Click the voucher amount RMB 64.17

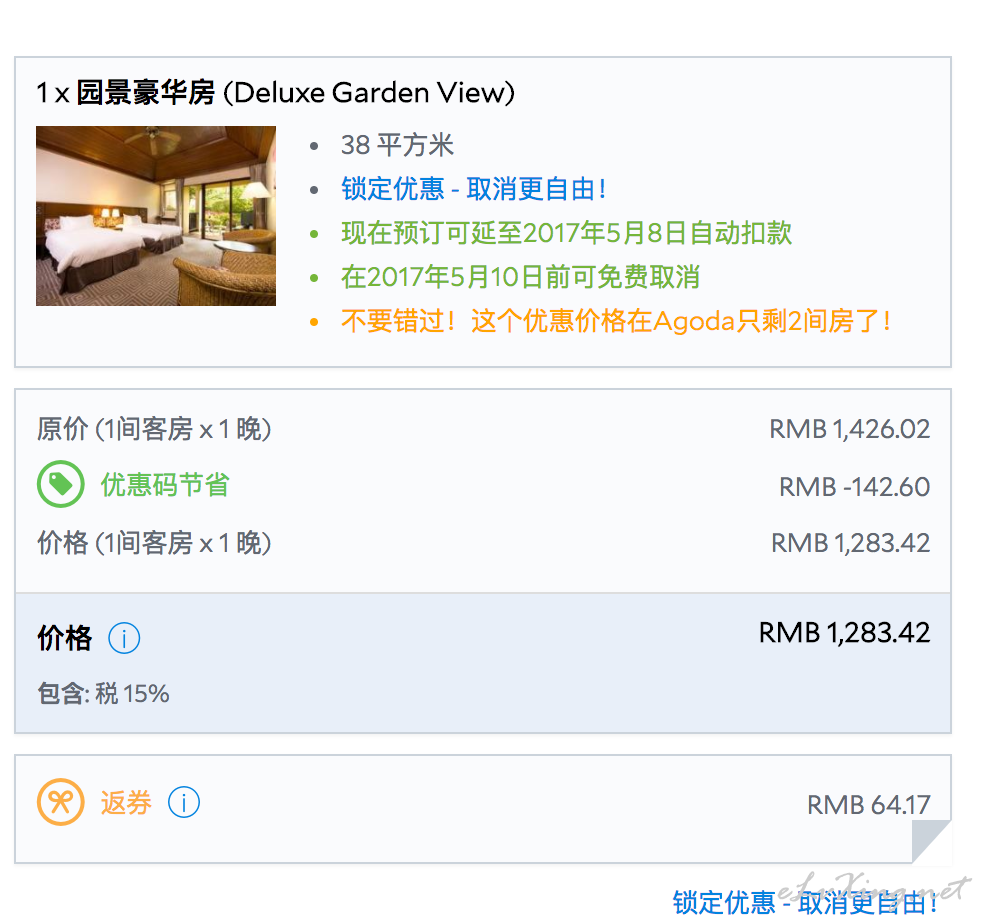pos(869,806)
